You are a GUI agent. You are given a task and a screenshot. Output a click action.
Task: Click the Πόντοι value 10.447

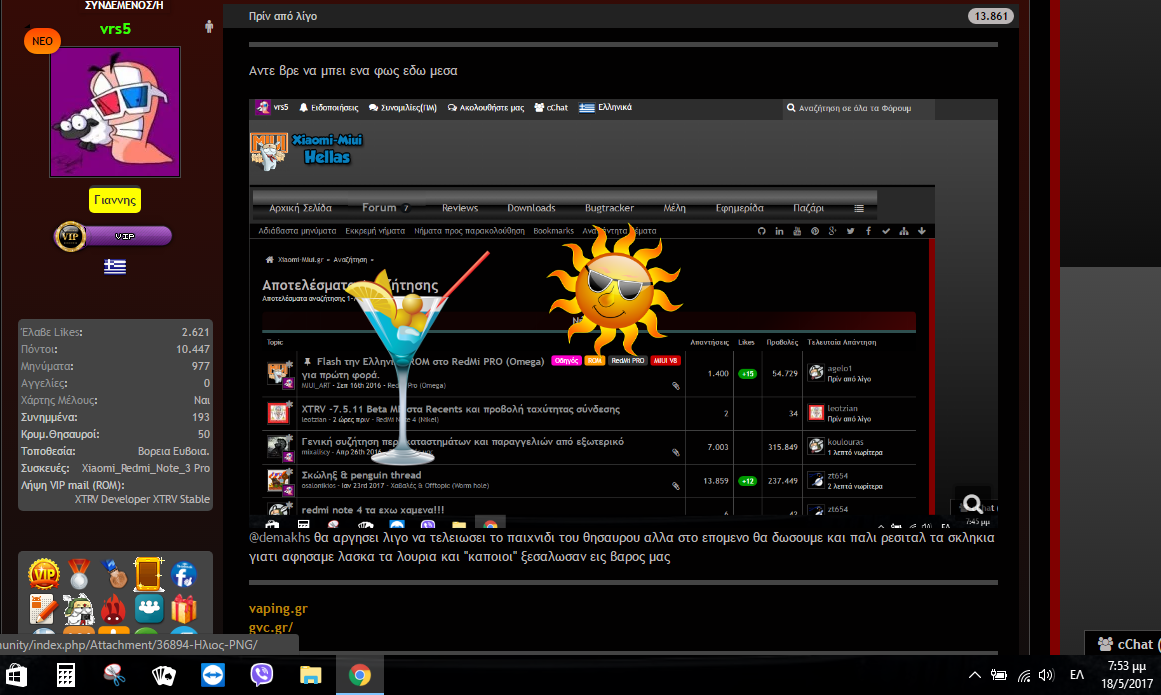[x=193, y=349]
